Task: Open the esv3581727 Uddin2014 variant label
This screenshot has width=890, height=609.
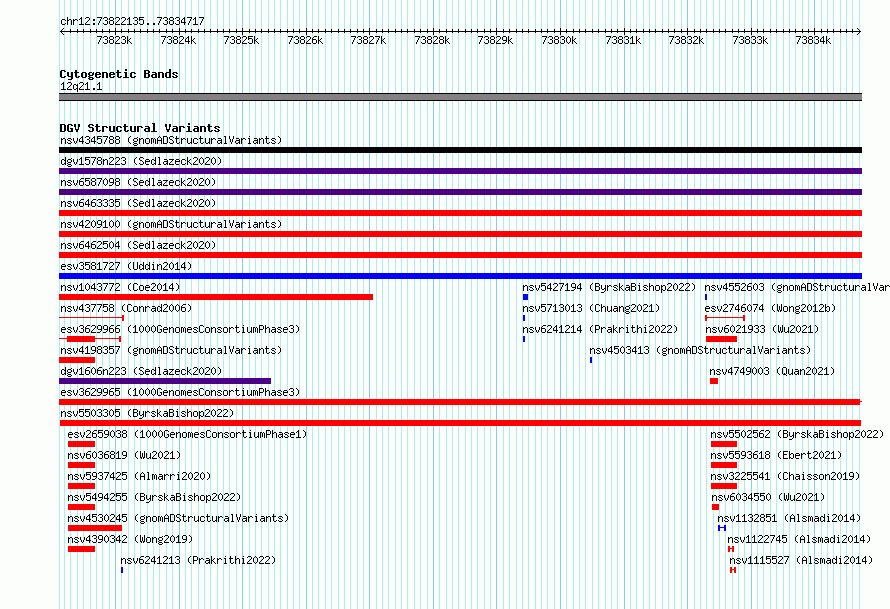Action: (126, 266)
